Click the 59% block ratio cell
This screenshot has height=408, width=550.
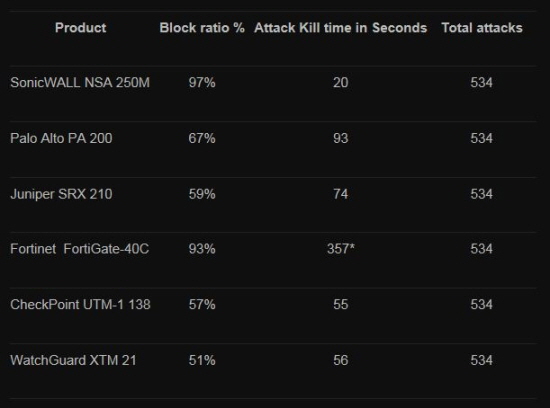click(x=202, y=194)
